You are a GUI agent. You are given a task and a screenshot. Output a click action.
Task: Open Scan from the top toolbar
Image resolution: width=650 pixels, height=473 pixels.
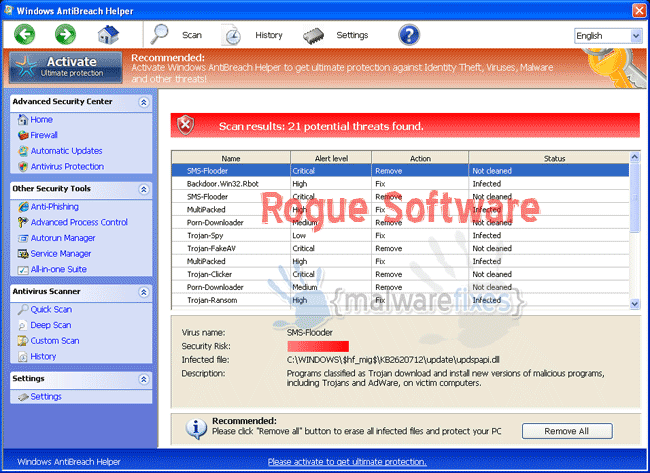coord(192,35)
